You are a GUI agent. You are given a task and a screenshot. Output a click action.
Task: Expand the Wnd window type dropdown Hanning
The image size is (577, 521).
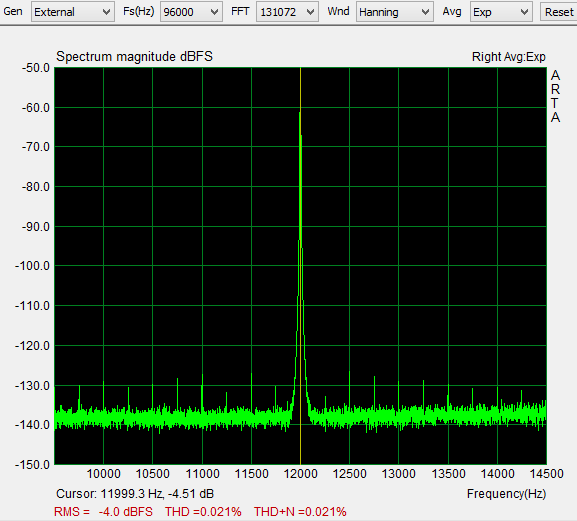click(x=394, y=12)
